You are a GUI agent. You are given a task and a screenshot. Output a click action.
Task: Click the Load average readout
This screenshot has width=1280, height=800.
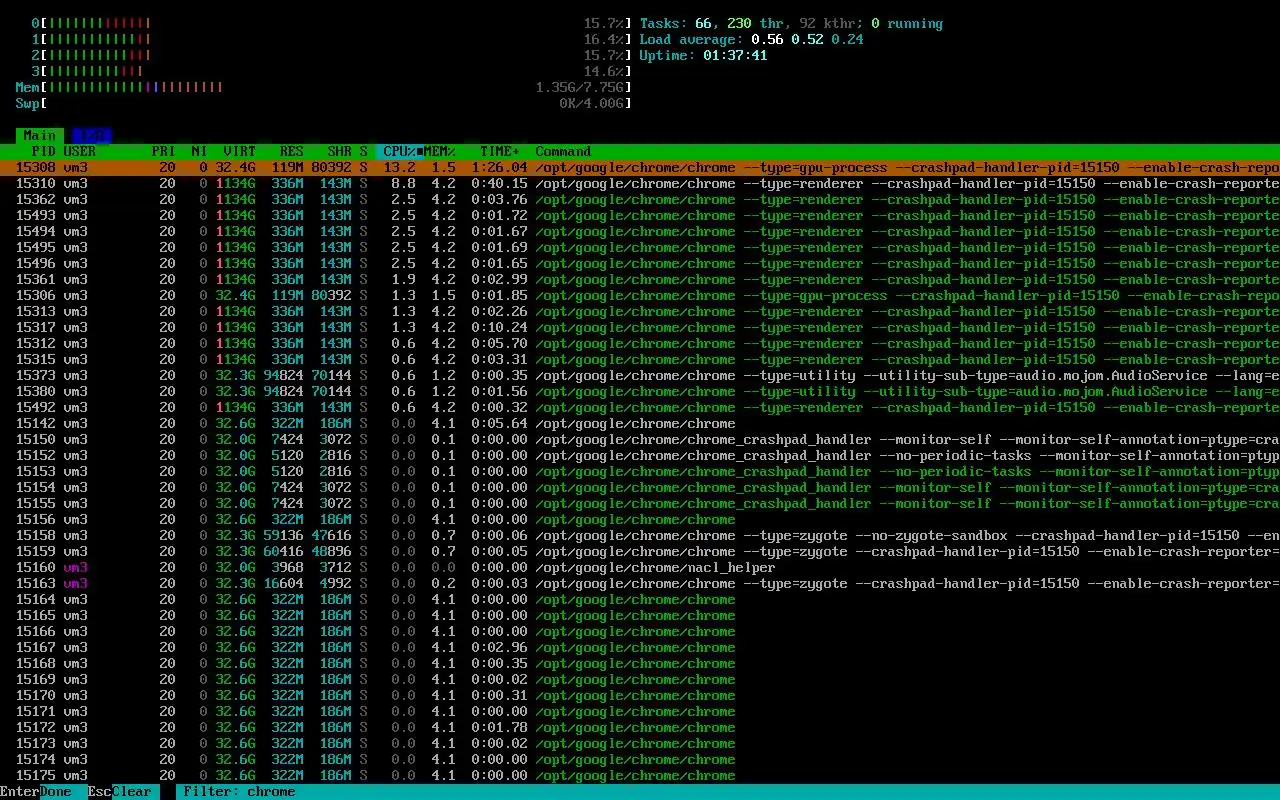[x=751, y=39]
